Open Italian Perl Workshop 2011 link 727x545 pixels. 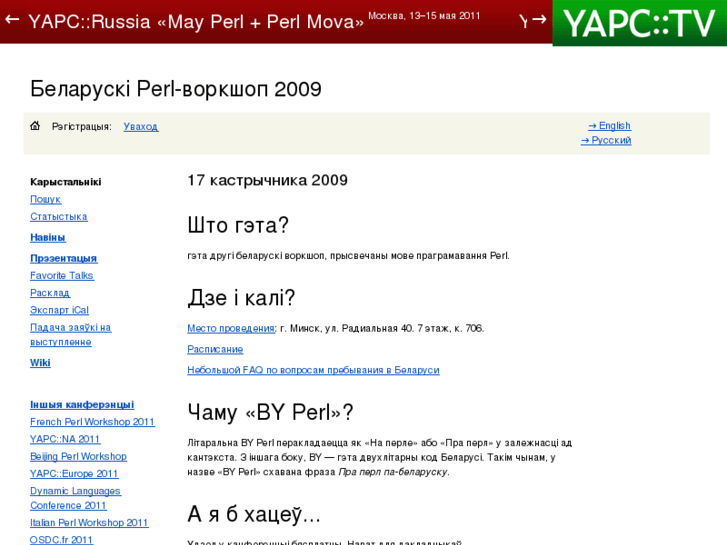coord(89,523)
